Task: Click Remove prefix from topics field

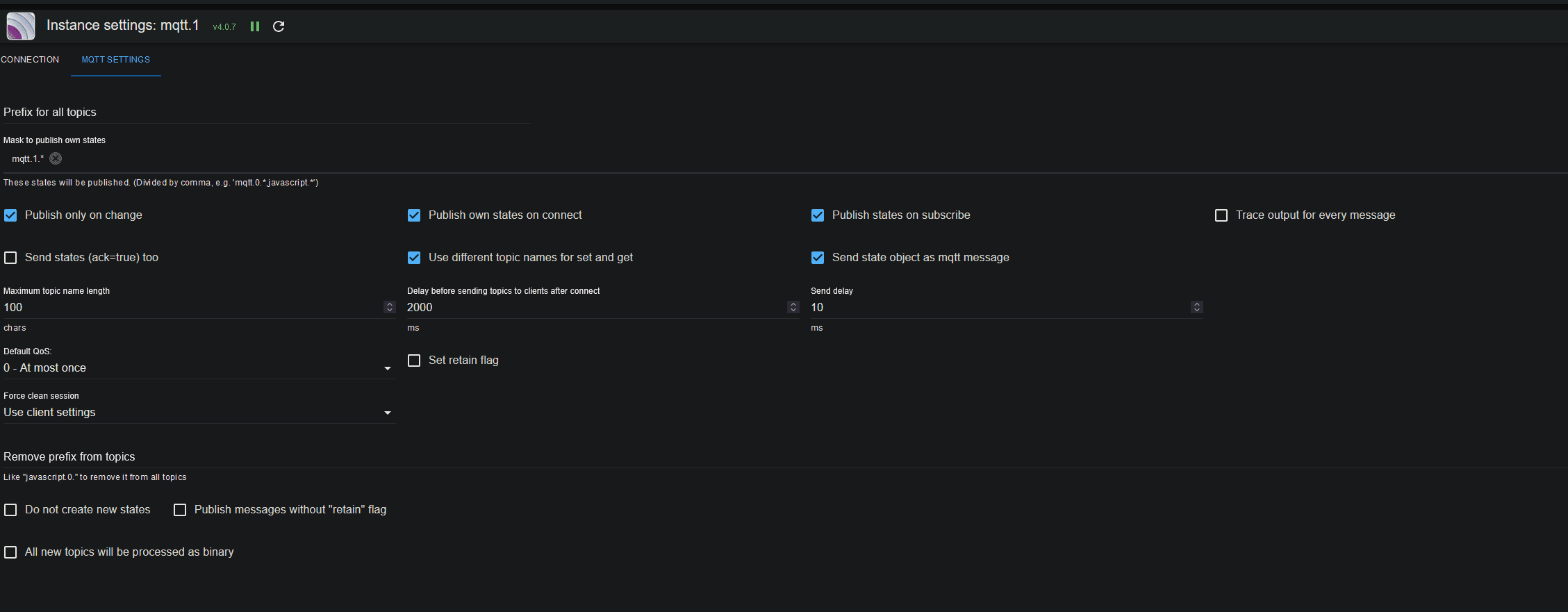Action: point(785,456)
